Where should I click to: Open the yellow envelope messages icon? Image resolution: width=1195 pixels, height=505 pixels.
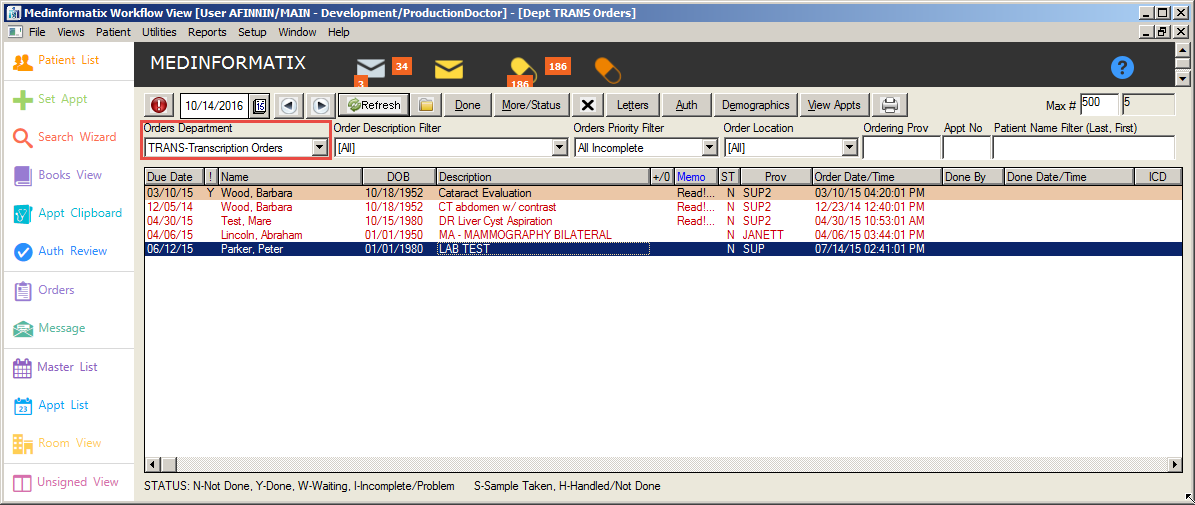(x=449, y=69)
